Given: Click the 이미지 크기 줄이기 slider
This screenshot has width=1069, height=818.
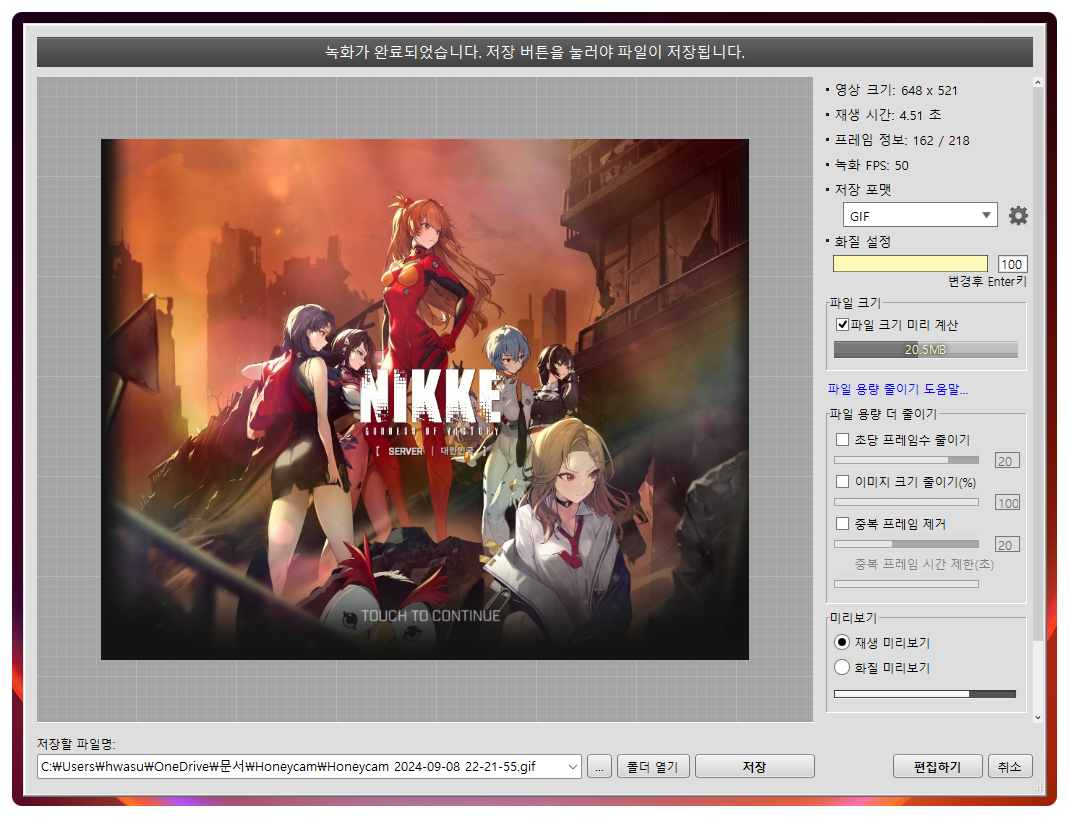Looking at the screenshot, I should click(x=906, y=502).
